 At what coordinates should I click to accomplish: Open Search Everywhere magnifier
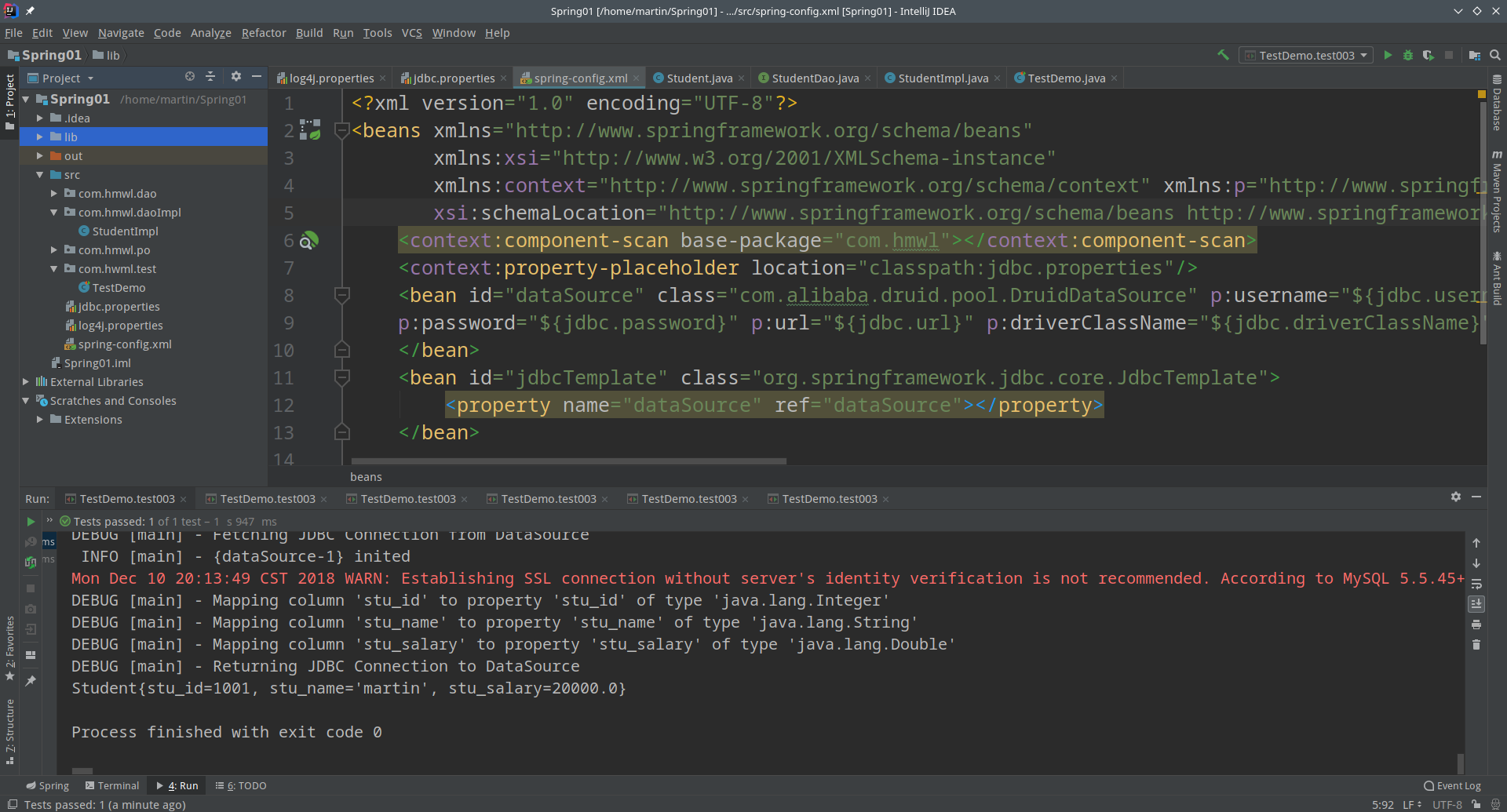(1495, 55)
